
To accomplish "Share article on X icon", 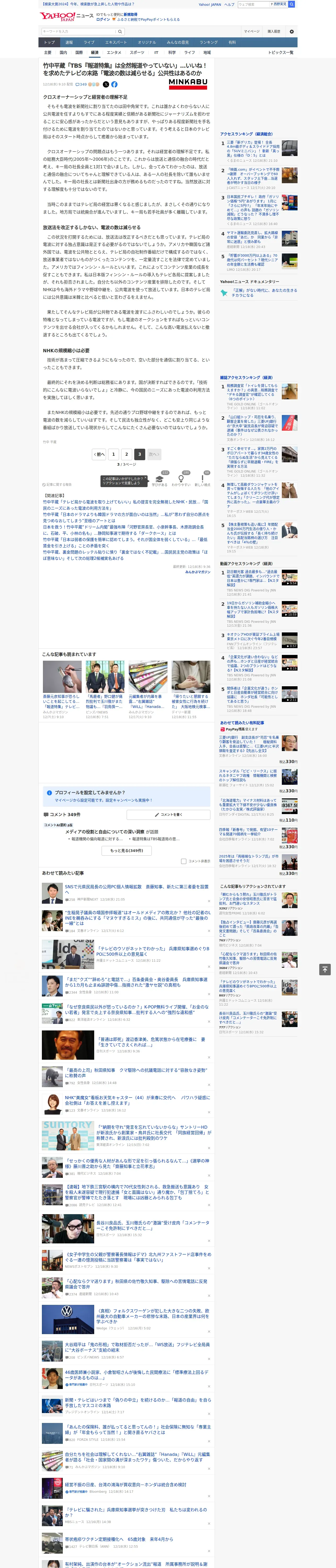I will (x=106, y=85).
